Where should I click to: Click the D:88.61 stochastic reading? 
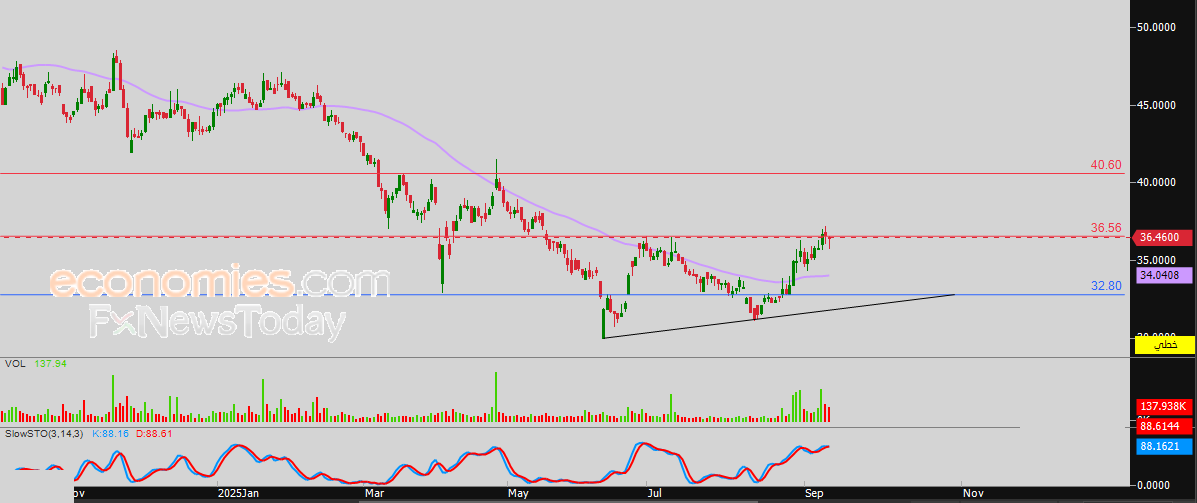click(156, 434)
